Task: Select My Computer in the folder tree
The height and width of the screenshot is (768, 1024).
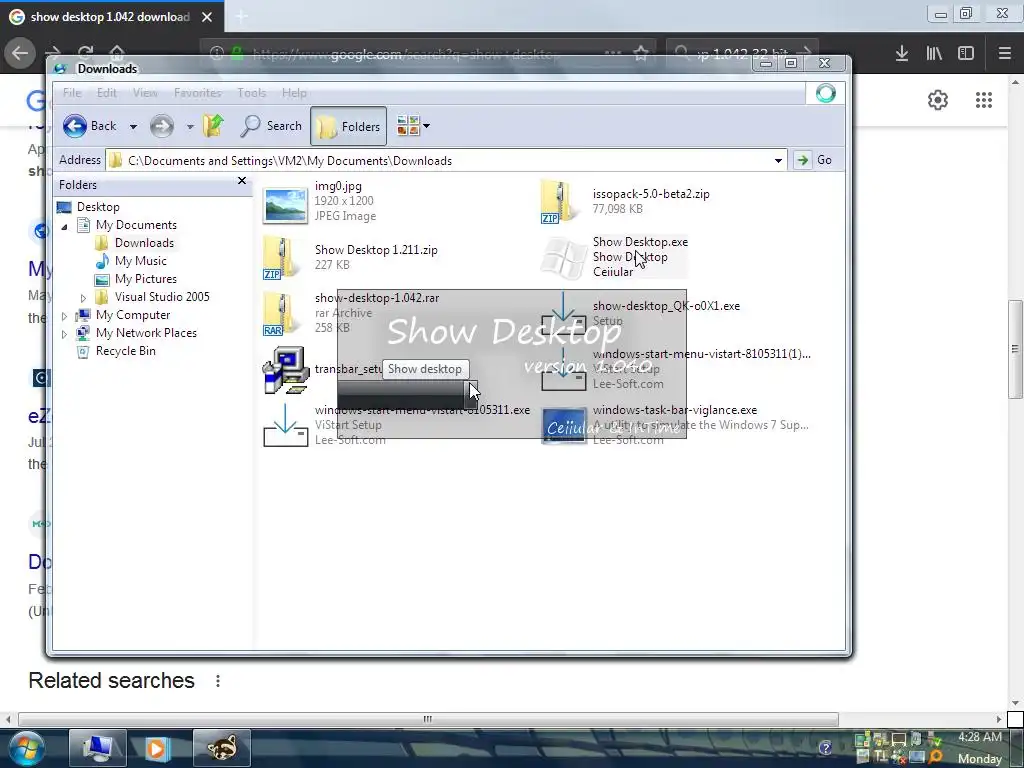Action: tap(133, 315)
